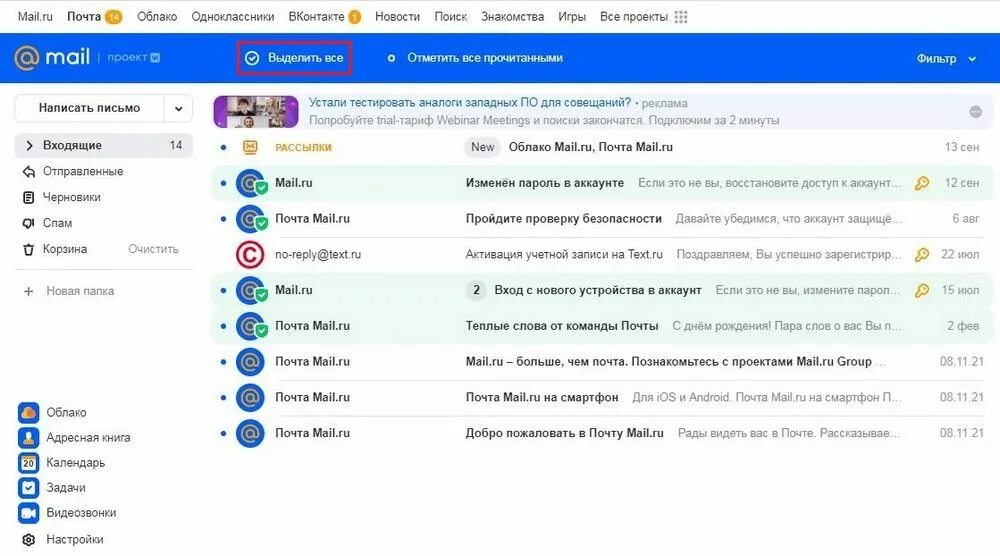Open the all projects grid icon
The width and height of the screenshot is (1000, 556).
click(680, 17)
